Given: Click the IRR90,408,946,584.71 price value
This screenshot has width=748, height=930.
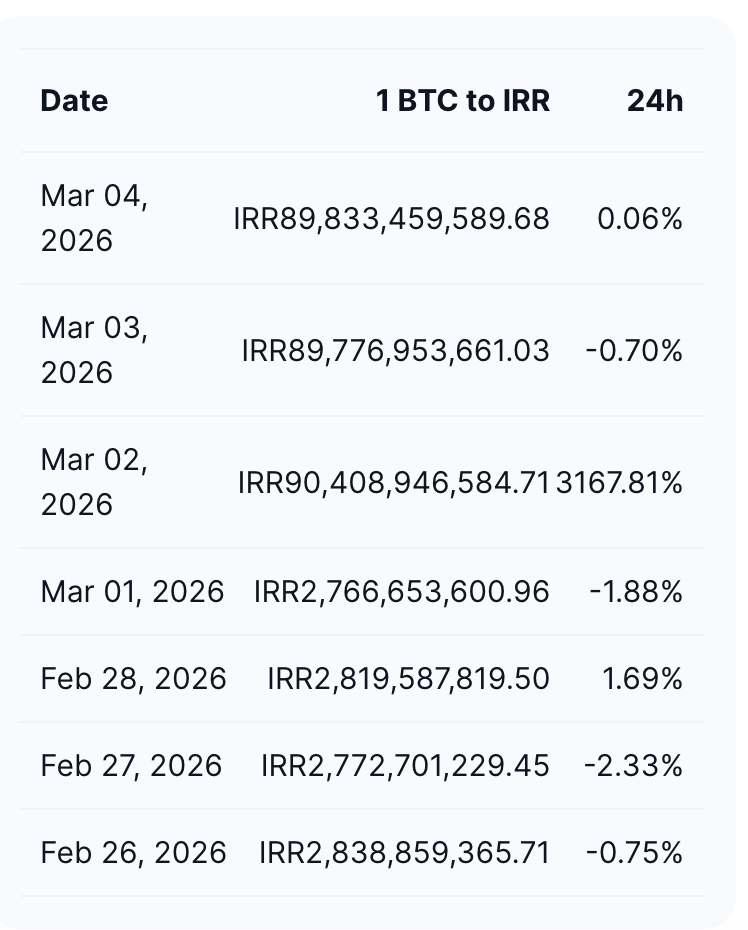Looking at the screenshot, I should tap(394, 483).
